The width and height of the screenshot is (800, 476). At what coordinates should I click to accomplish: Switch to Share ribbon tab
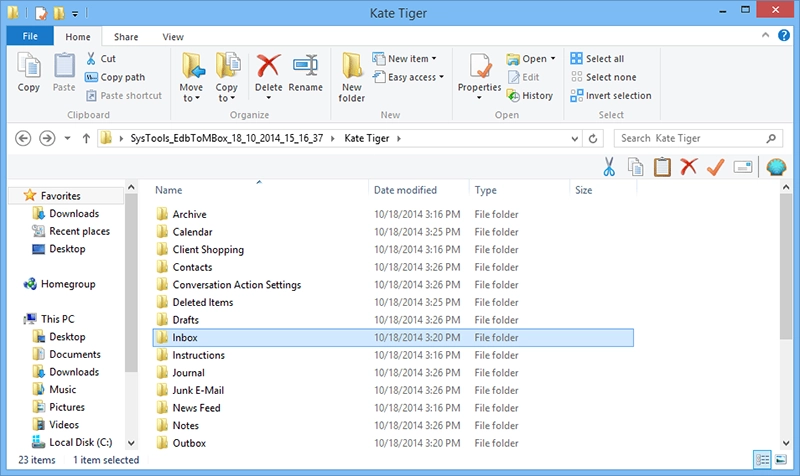(126, 37)
